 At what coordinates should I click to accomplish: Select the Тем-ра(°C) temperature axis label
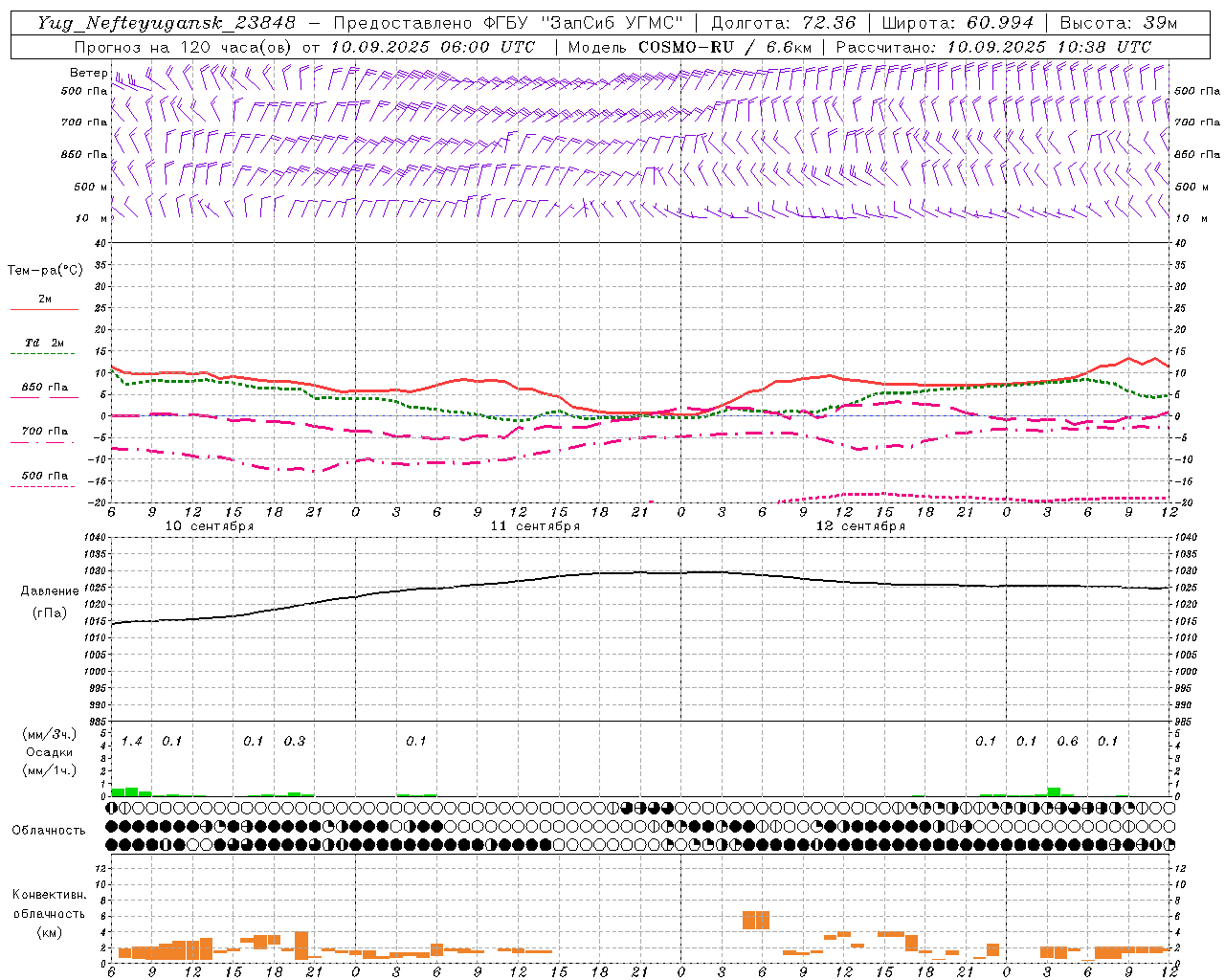pos(45,271)
